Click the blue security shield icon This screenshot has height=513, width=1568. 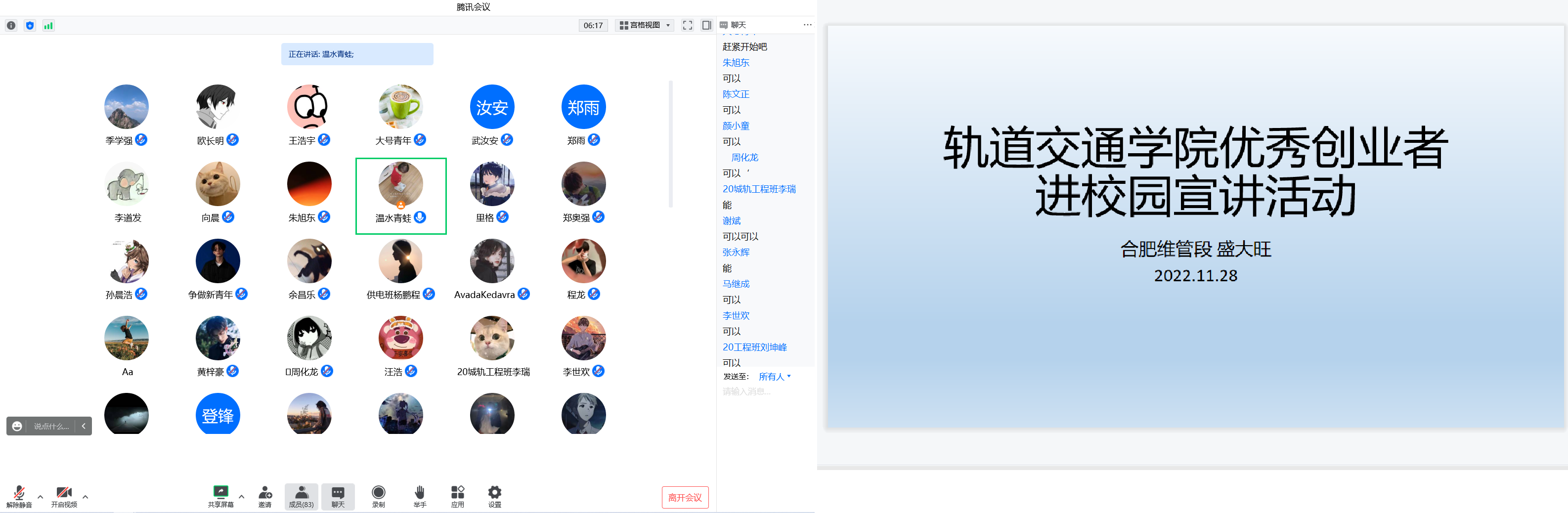click(x=30, y=26)
